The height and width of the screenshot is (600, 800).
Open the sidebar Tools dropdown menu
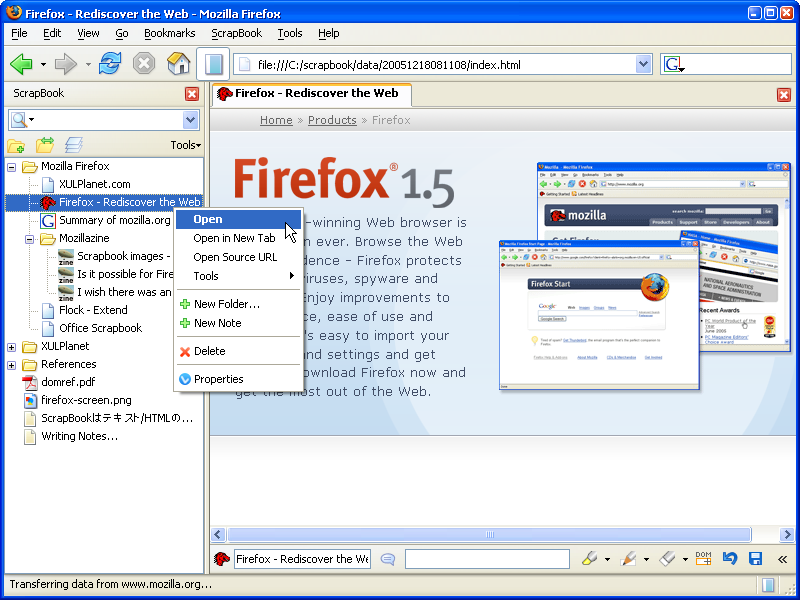coord(186,145)
